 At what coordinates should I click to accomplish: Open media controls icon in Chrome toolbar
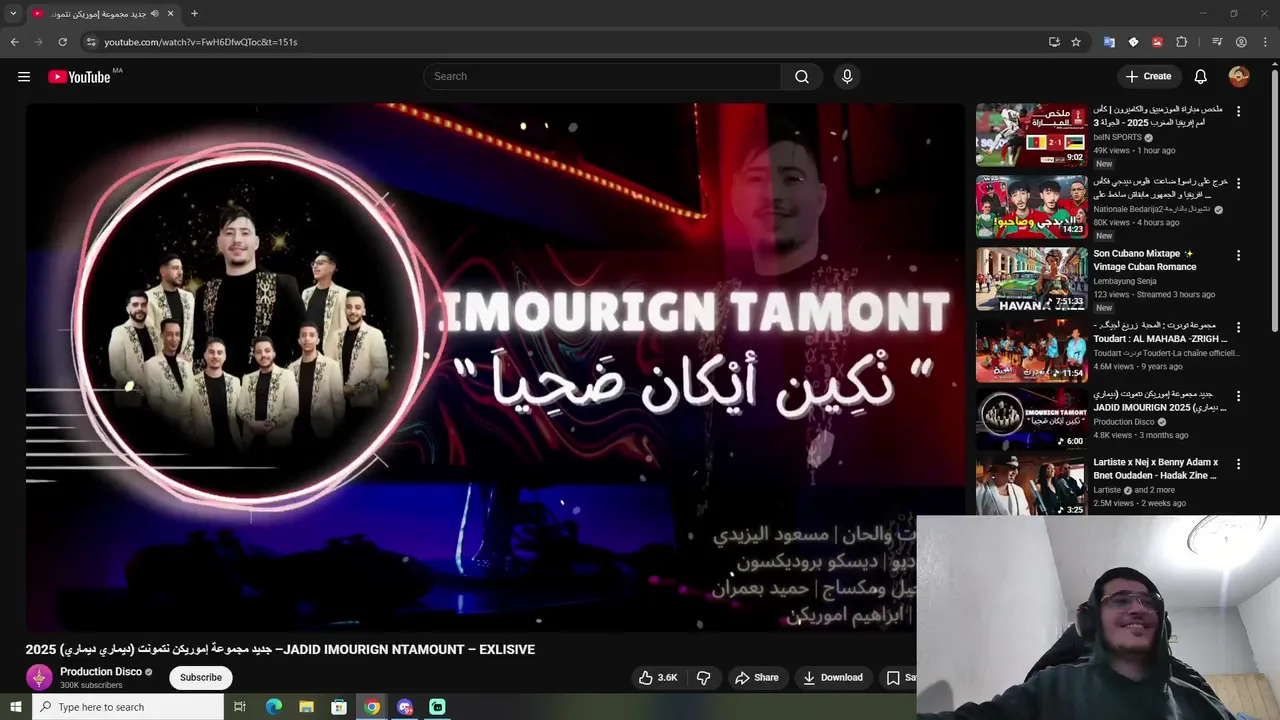[x=1217, y=42]
